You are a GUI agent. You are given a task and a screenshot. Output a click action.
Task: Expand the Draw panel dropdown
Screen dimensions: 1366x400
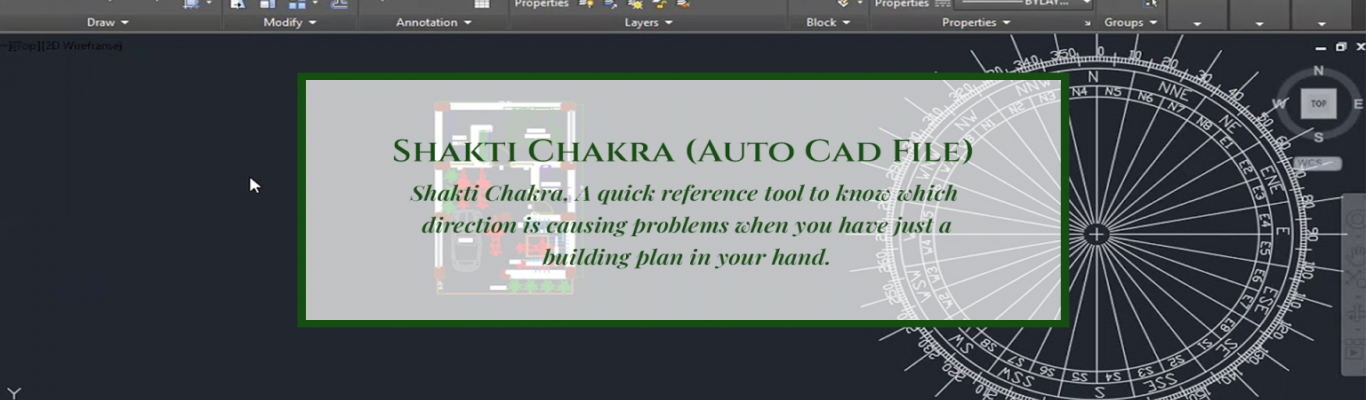click(x=107, y=22)
